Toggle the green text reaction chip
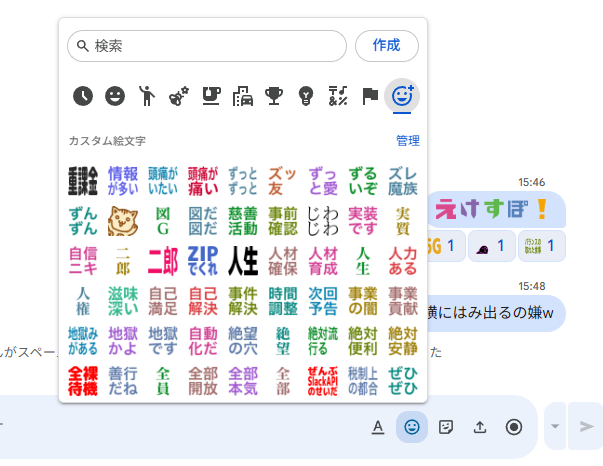Screen dimensions: 603x466 pyautogui.click(x=541, y=246)
